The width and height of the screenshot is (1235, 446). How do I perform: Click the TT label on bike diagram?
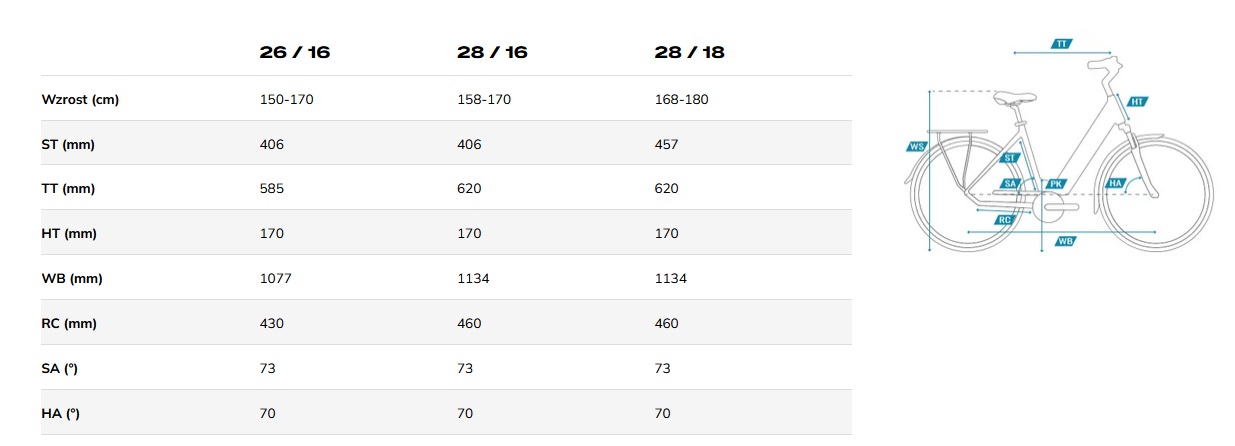point(1060,44)
